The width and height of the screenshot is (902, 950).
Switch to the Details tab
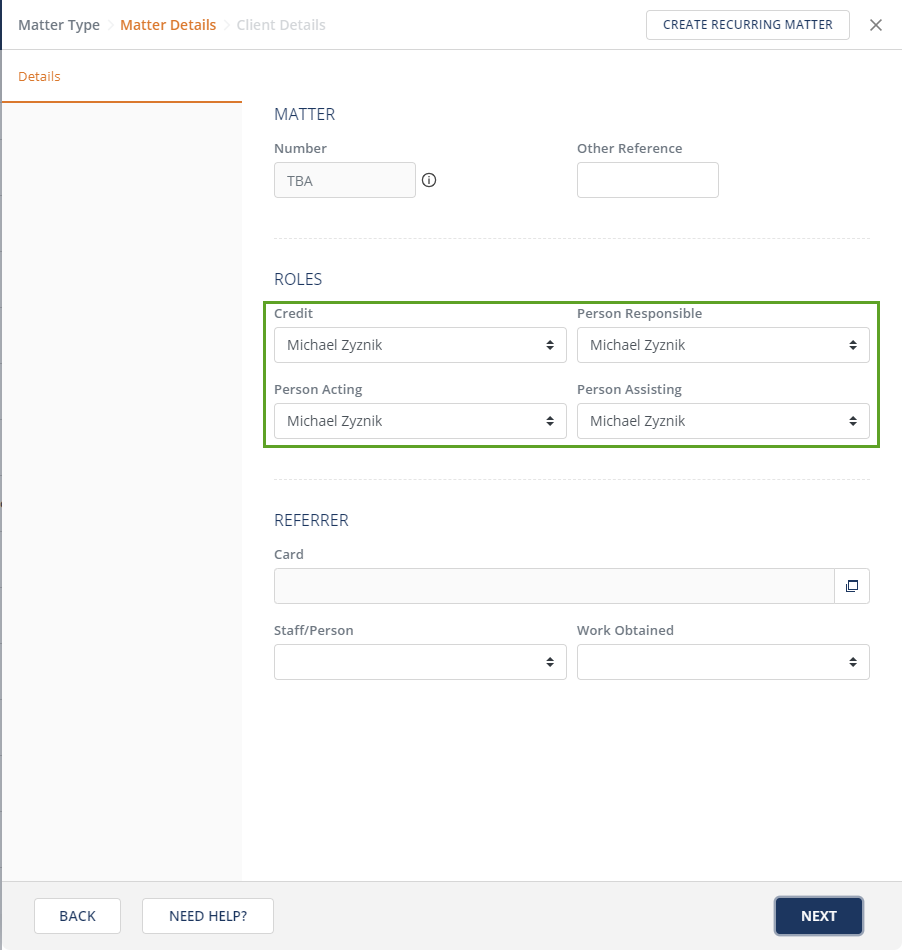(40, 77)
